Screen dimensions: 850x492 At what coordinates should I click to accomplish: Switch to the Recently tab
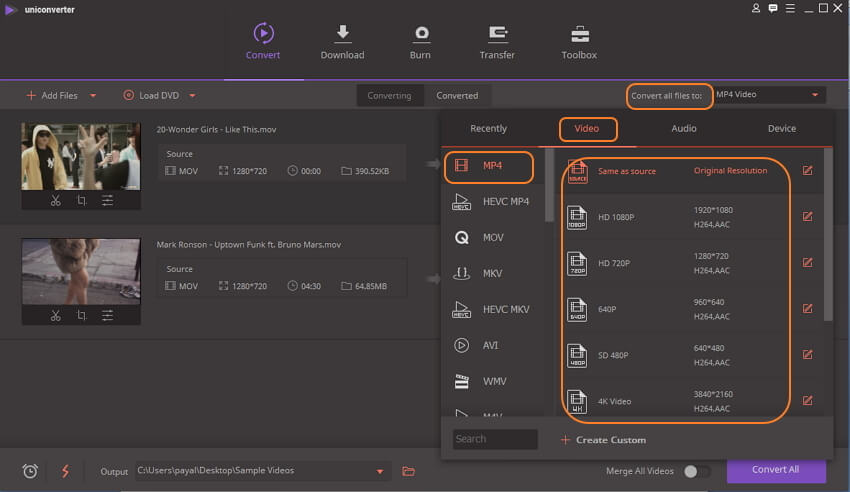(488, 128)
